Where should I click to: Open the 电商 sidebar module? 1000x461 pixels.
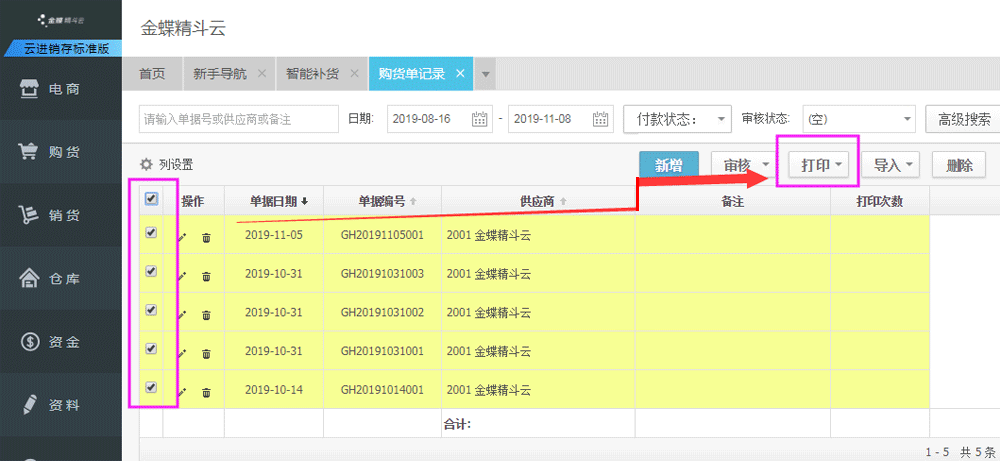(61, 89)
